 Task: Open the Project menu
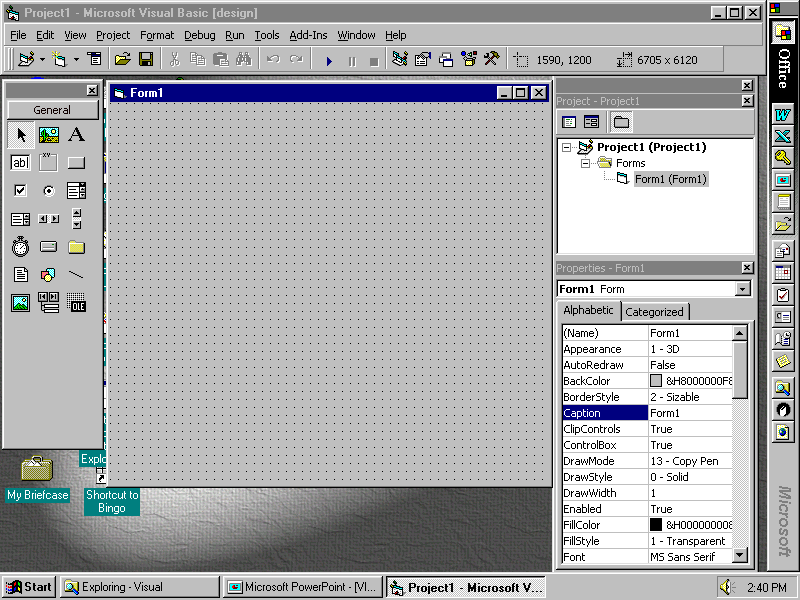click(113, 35)
